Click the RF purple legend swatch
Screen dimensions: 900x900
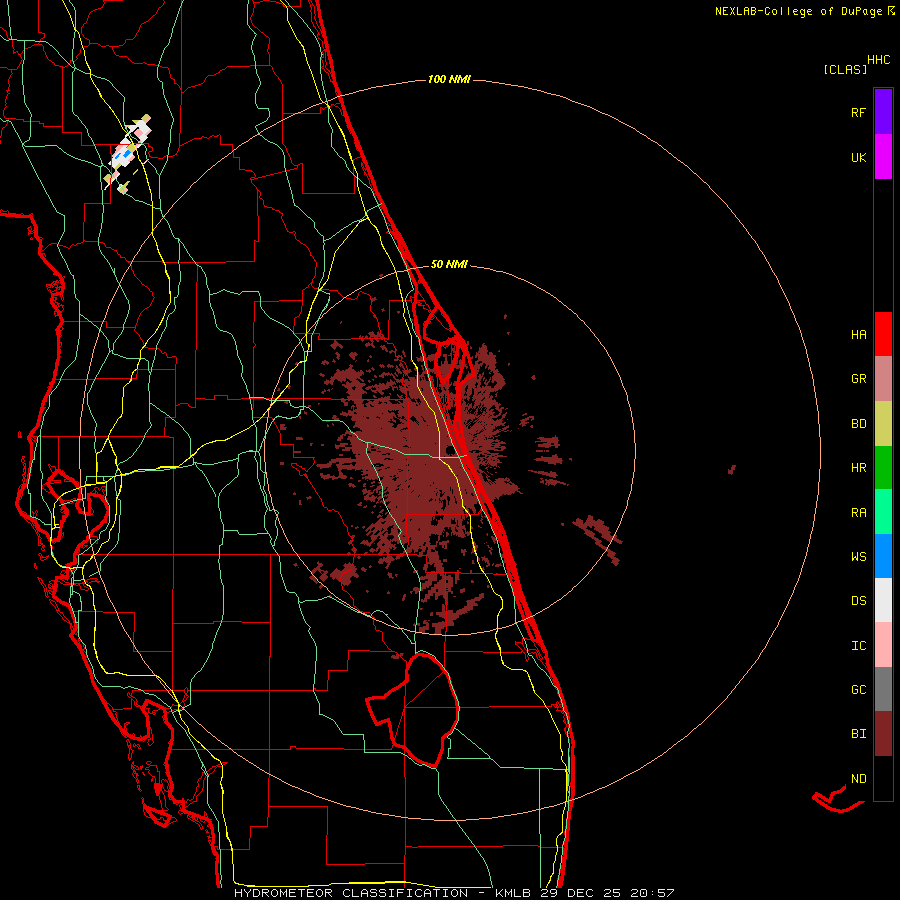(x=883, y=112)
